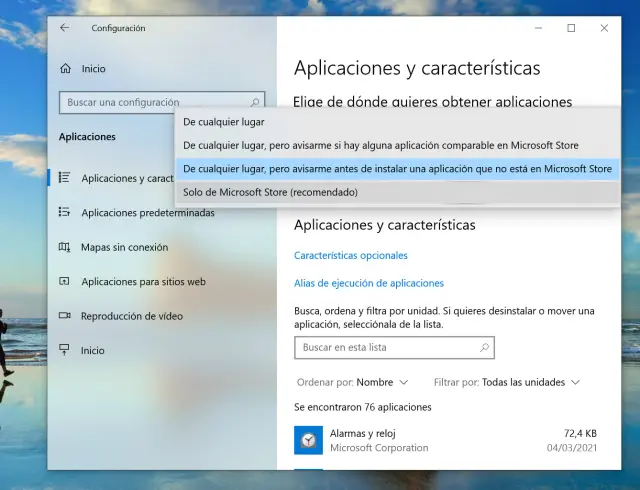The image size is (640, 490).
Task: Open Reproducción de vídeo settings page
Action: [x=131, y=316]
